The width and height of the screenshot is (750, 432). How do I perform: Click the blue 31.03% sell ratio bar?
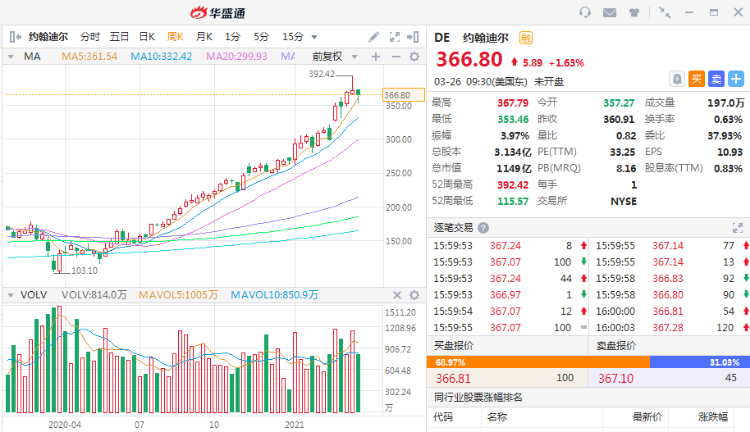[700, 362]
